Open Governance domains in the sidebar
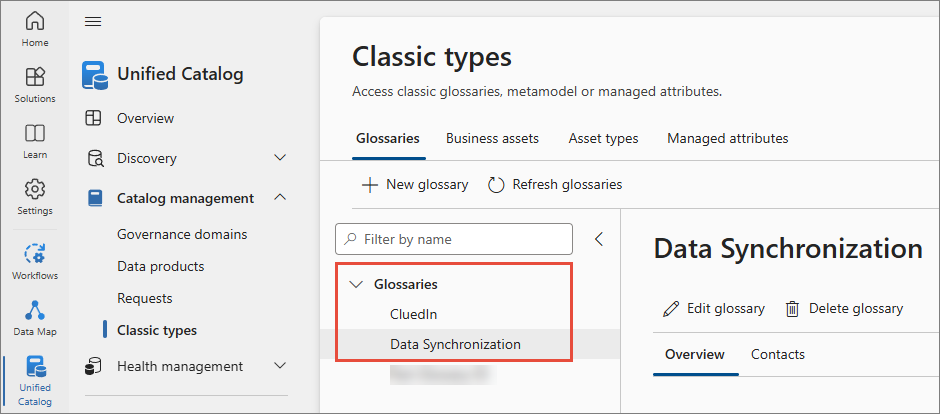Screen dimensions: 940x414 pyautogui.click(x=182, y=234)
